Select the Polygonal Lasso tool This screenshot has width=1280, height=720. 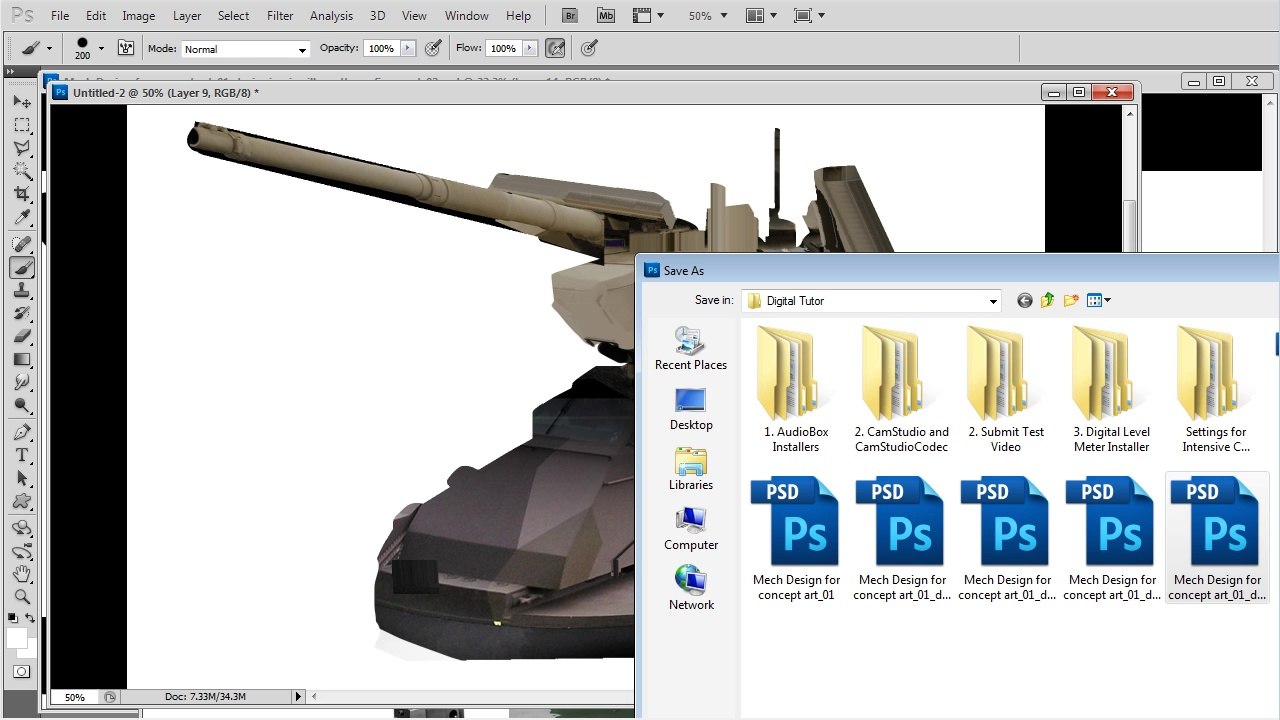click(x=21, y=148)
